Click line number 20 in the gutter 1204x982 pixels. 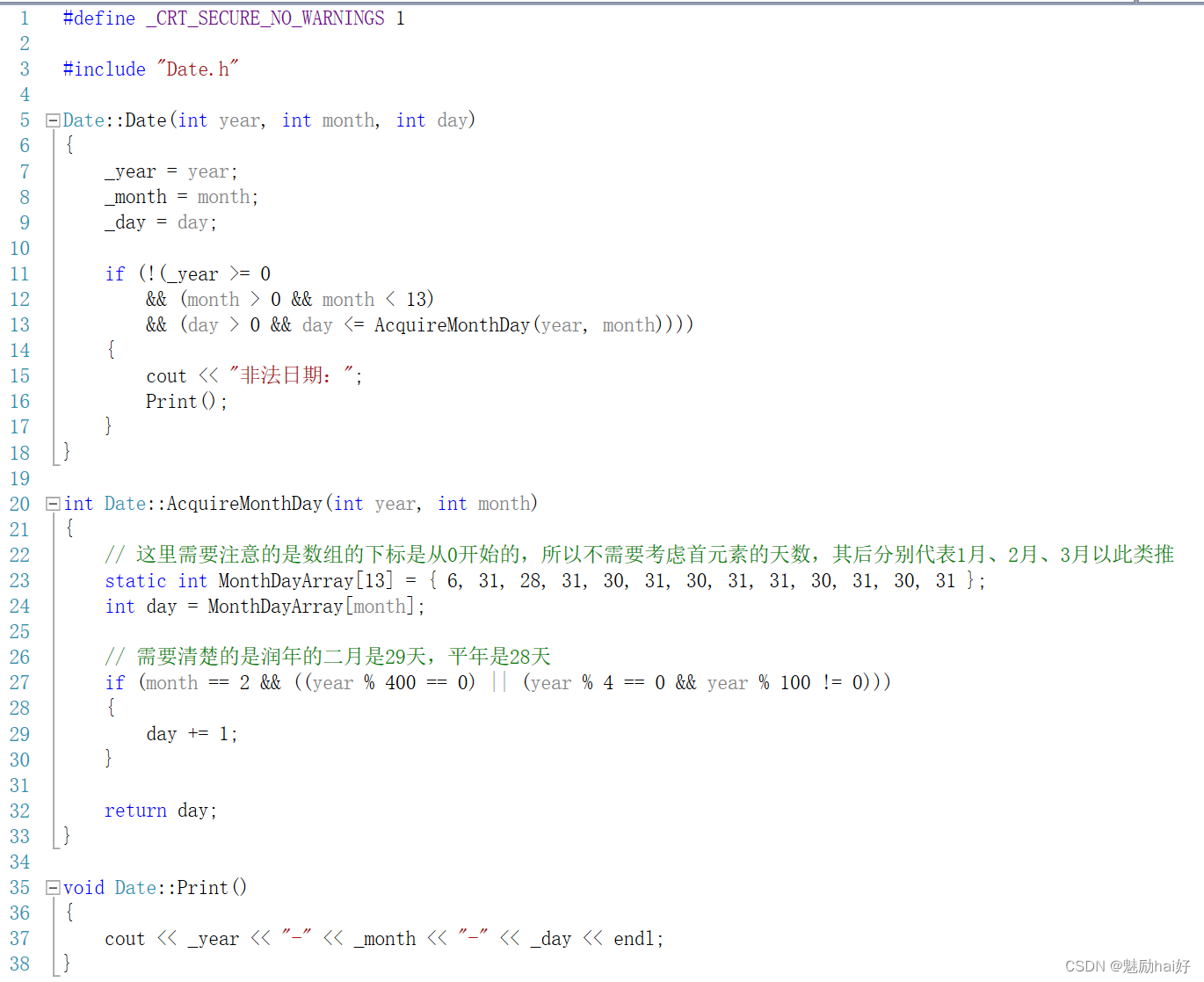click(20, 504)
